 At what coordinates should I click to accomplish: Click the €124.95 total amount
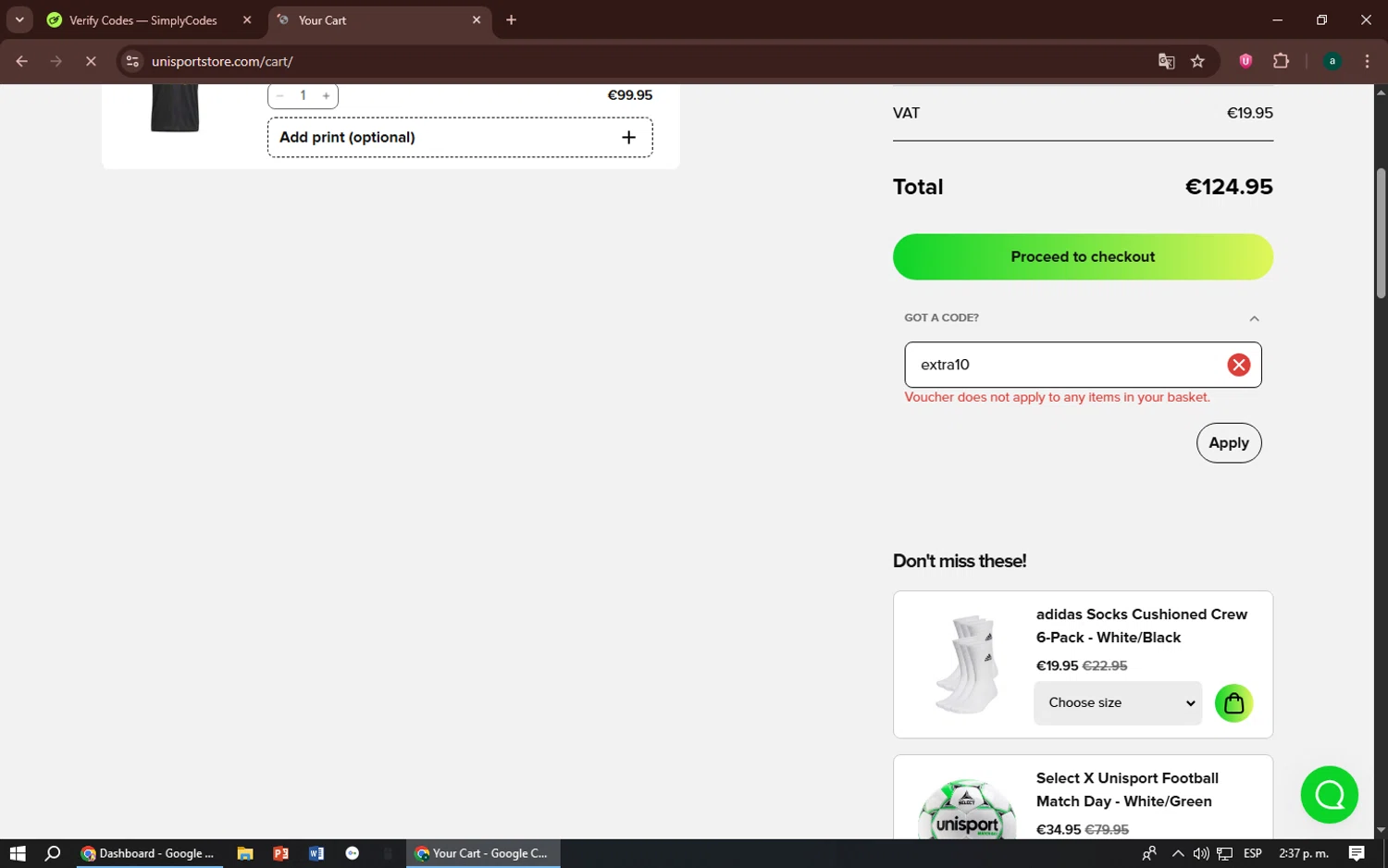(1229, 187)
